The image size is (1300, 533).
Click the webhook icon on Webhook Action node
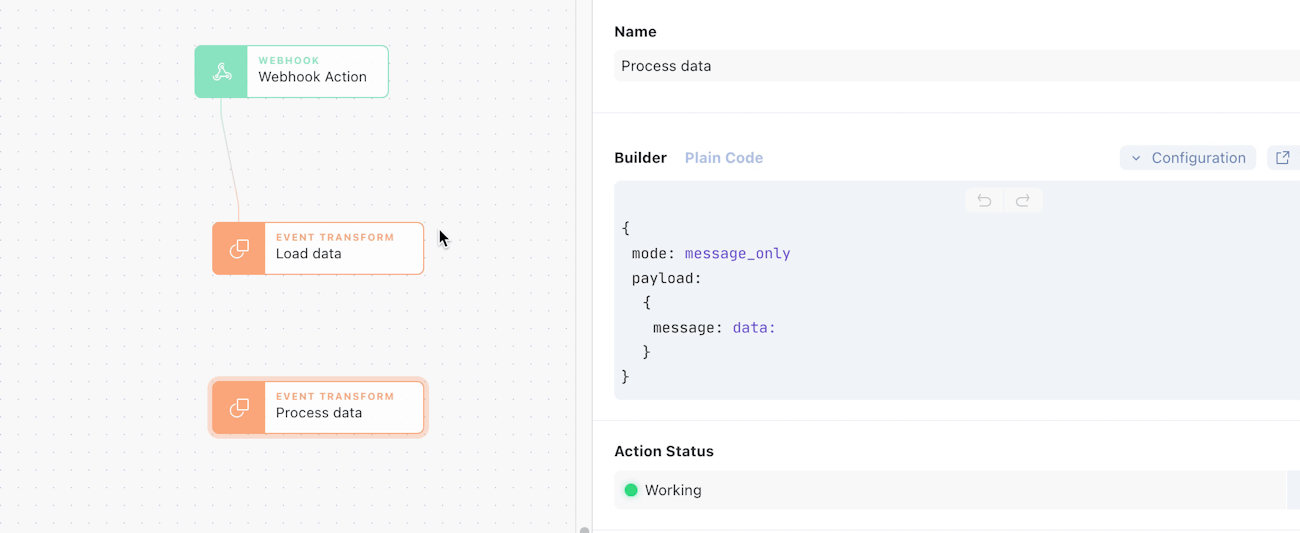coord(222,72)
